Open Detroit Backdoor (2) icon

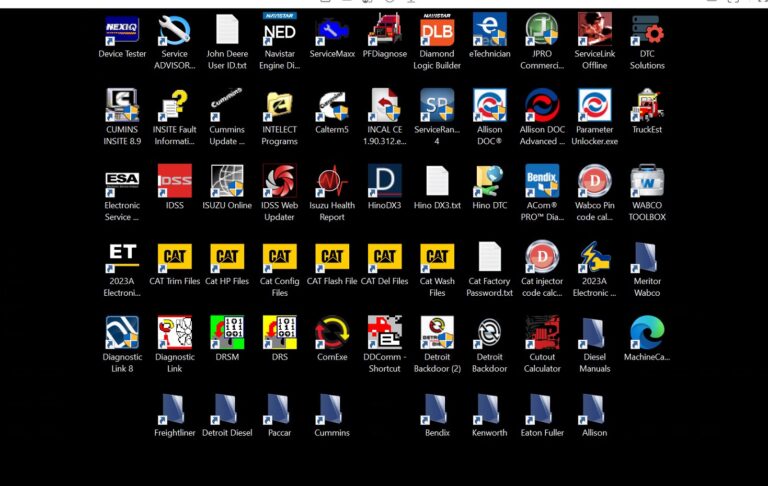(x=437, y=333)
